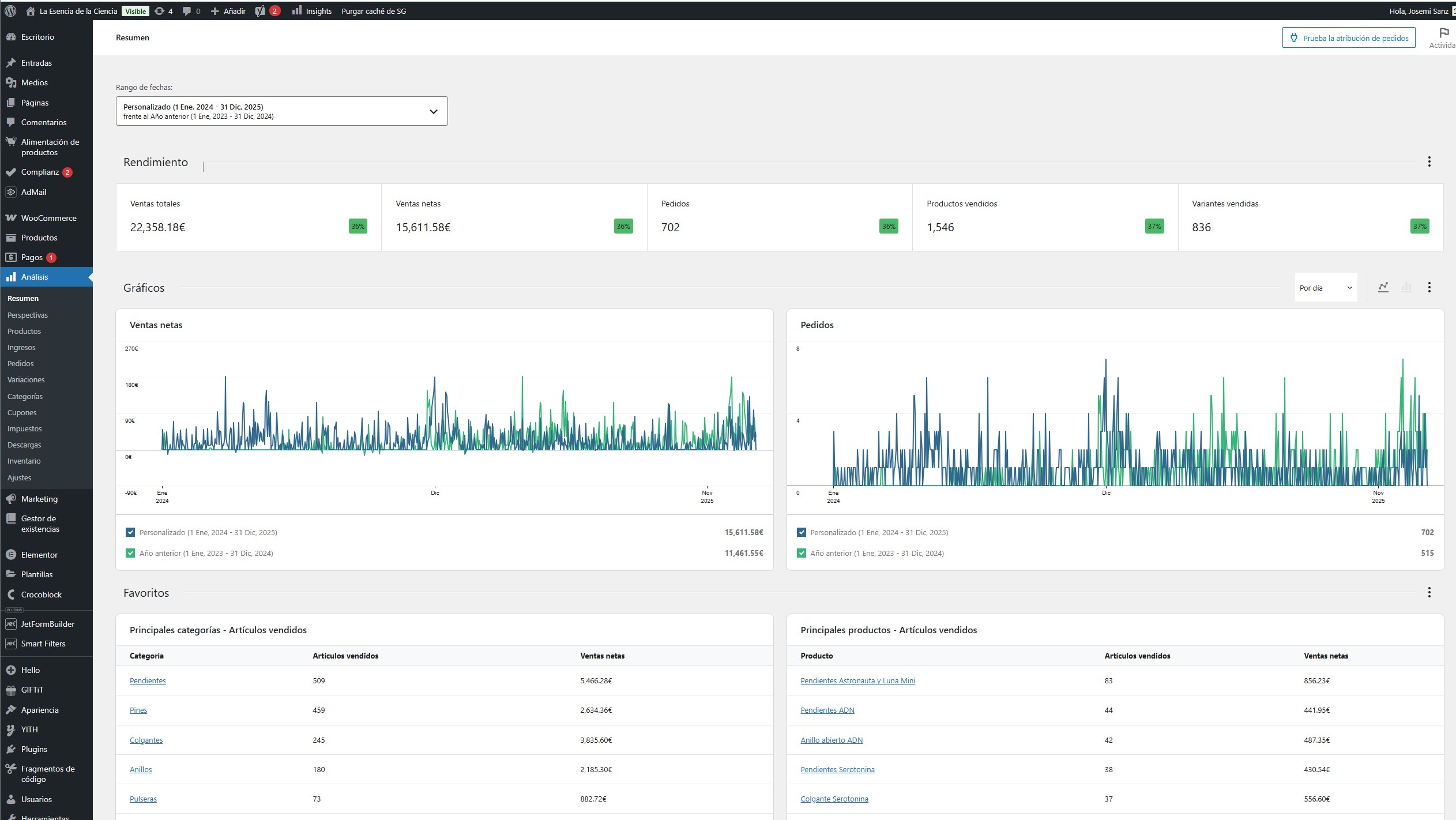Image resolution: width=1456 pixels, height=820 pixels.
Task: Uncheck Año anterior in Ventas netas chart
Action: [x=130, y=553]
